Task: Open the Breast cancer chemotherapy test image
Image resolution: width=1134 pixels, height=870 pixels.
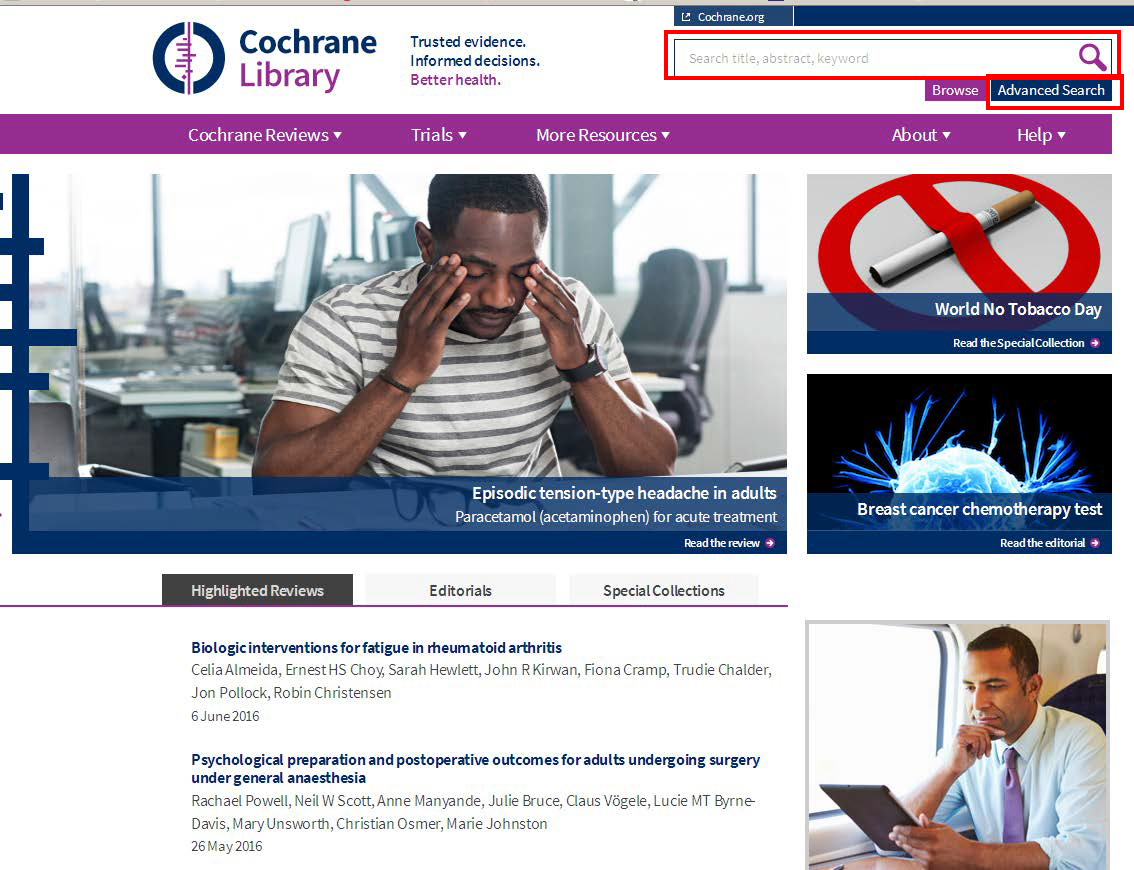Action: pyautogui.click(x=959, y=464)
